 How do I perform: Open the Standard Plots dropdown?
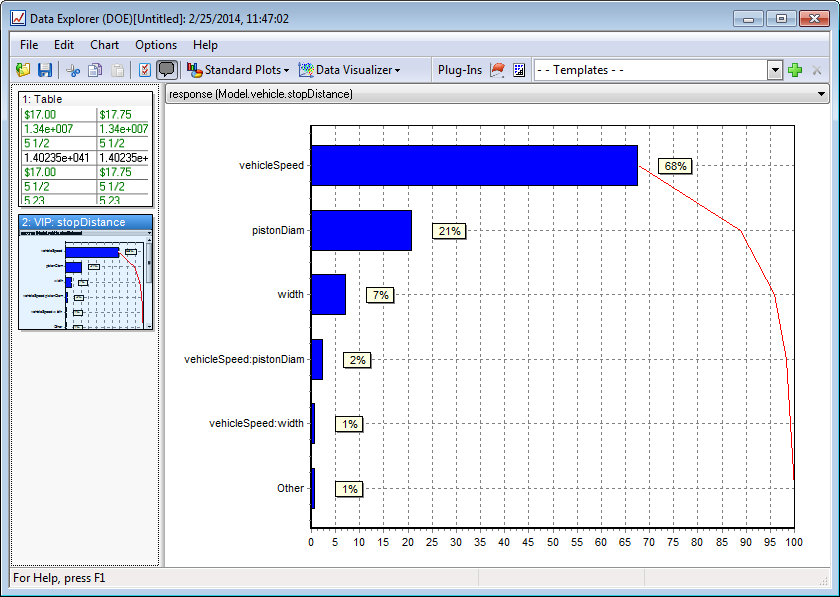click(x=238, y=70)
